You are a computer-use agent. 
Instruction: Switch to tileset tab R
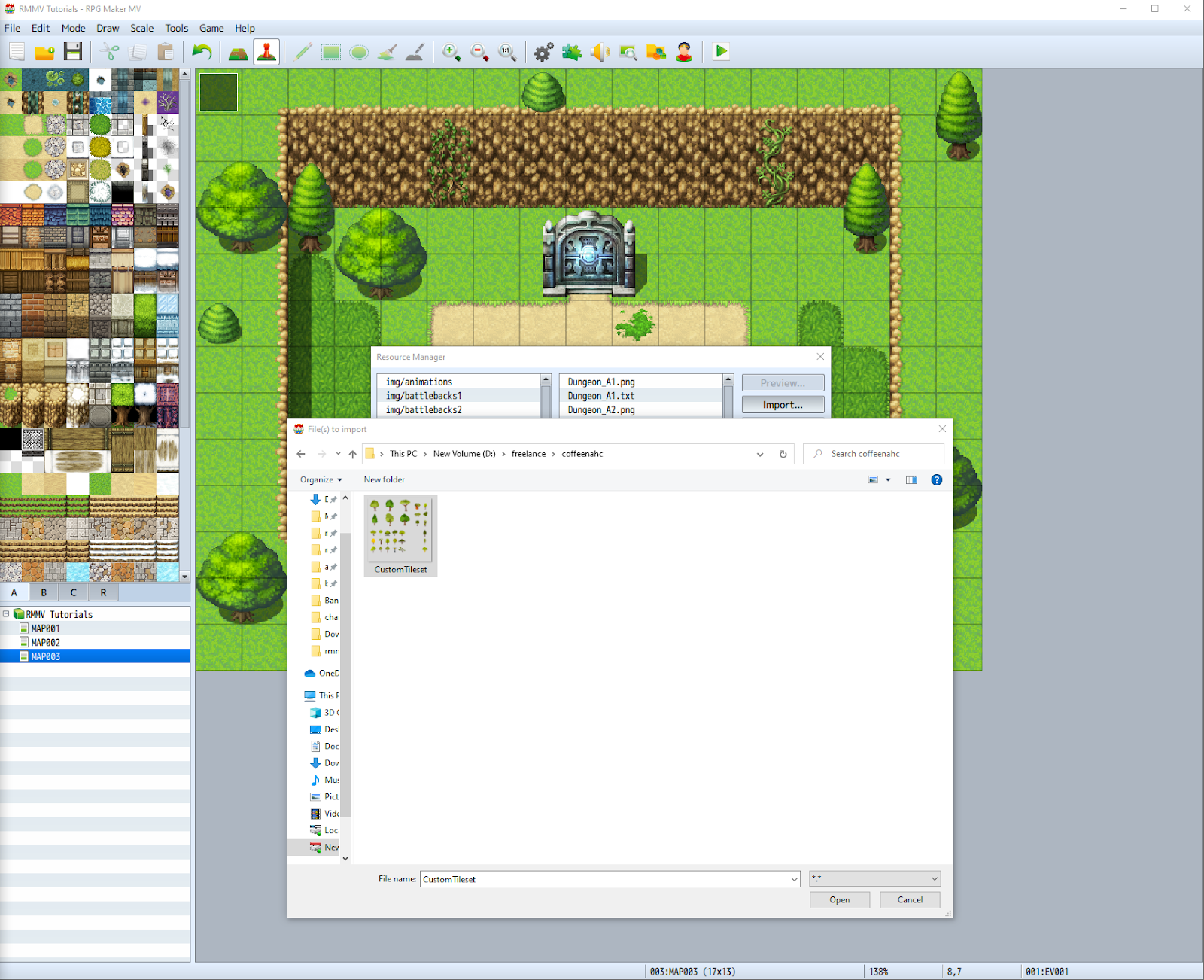(104, 592)
